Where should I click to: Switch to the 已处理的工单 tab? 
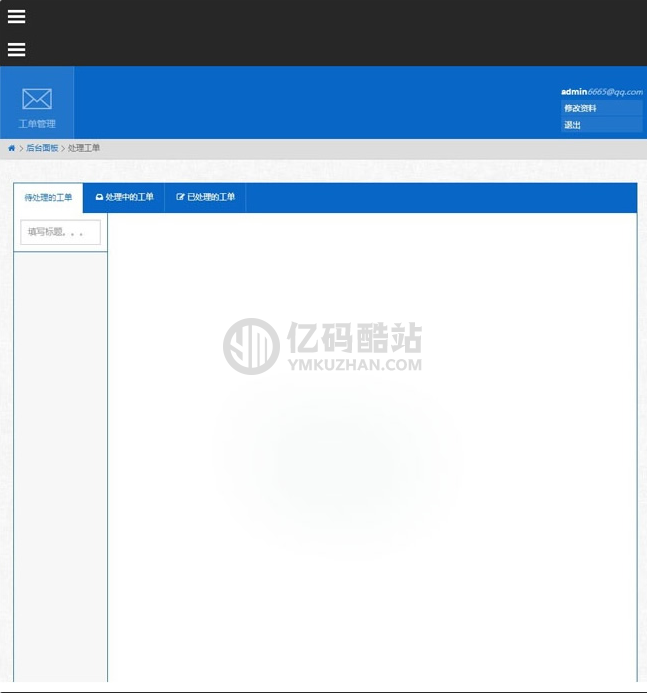pos(205,197)
